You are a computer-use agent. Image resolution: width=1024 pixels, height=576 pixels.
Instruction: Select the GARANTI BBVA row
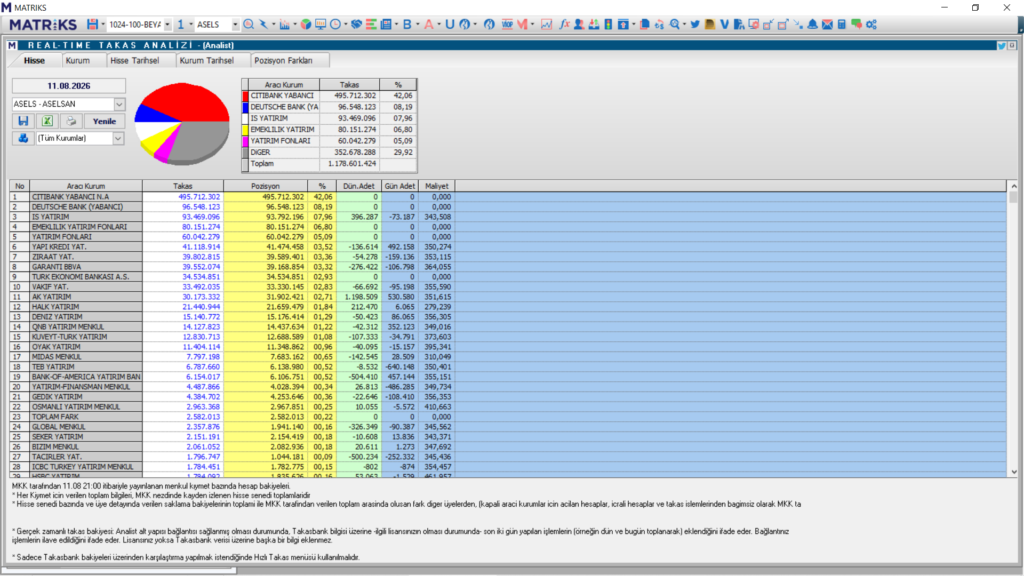tap(509, 266)
